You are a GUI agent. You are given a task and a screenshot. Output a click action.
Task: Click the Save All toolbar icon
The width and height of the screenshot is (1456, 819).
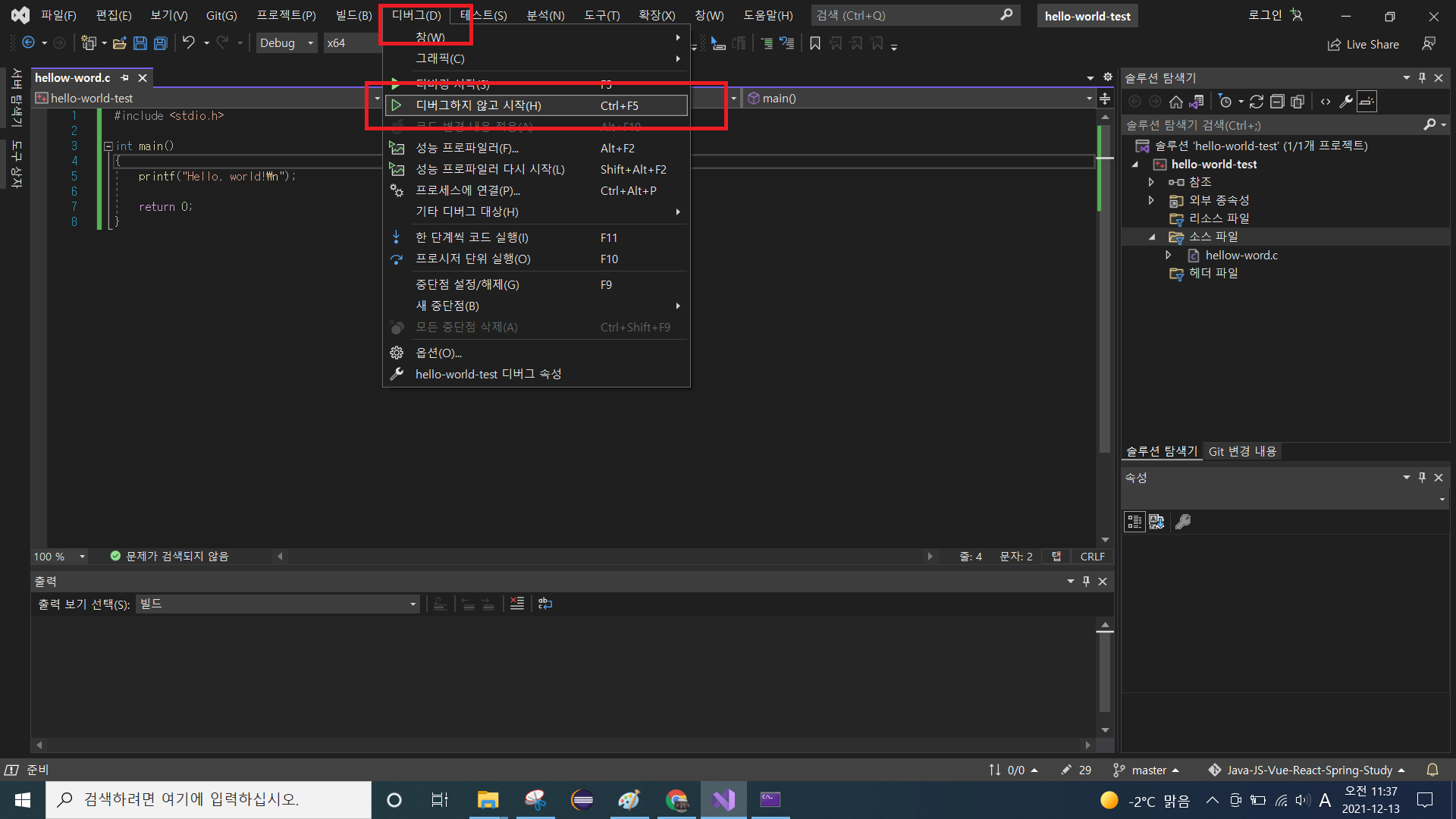(160, 43)
